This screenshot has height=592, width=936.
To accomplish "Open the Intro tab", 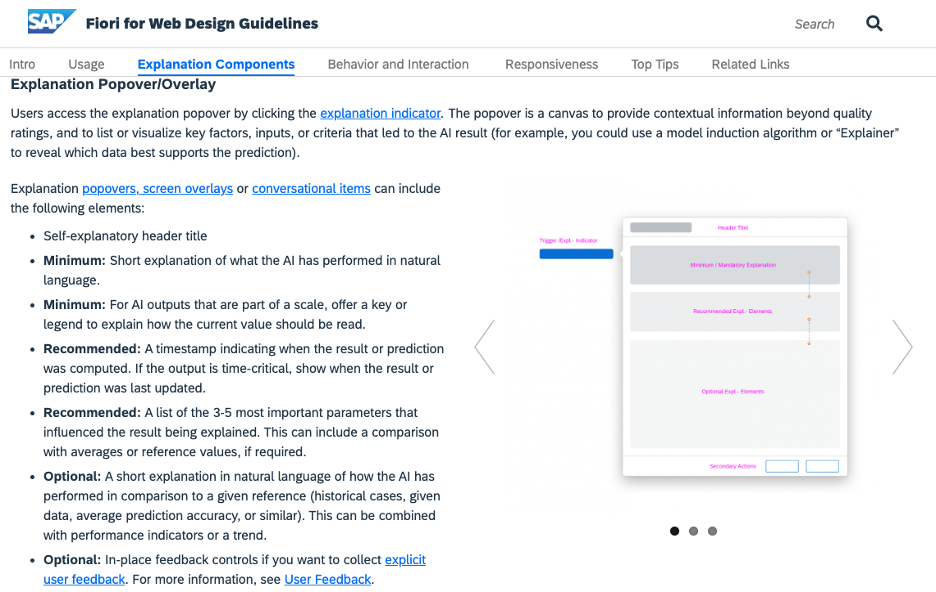I will pyautogui.click(x=22, y=64).
